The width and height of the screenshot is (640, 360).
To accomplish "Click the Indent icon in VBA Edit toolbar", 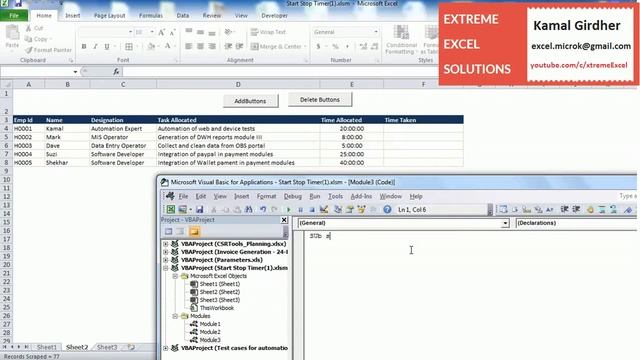I will click(x=564, y=210).
